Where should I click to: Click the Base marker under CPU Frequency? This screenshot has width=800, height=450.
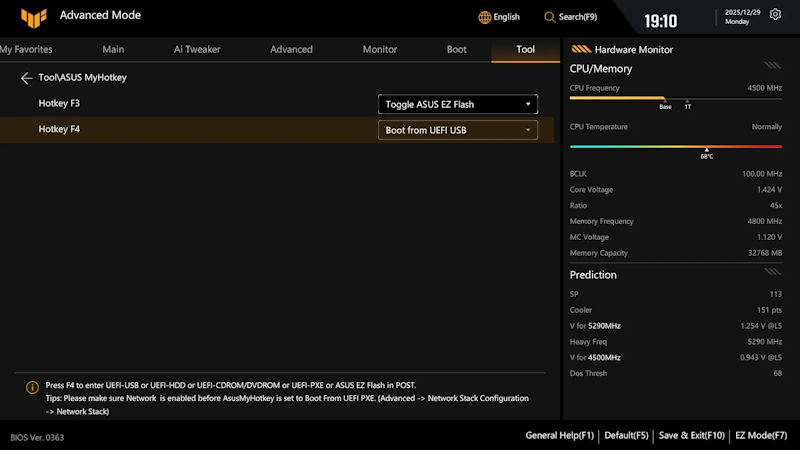tap(665, 105)
